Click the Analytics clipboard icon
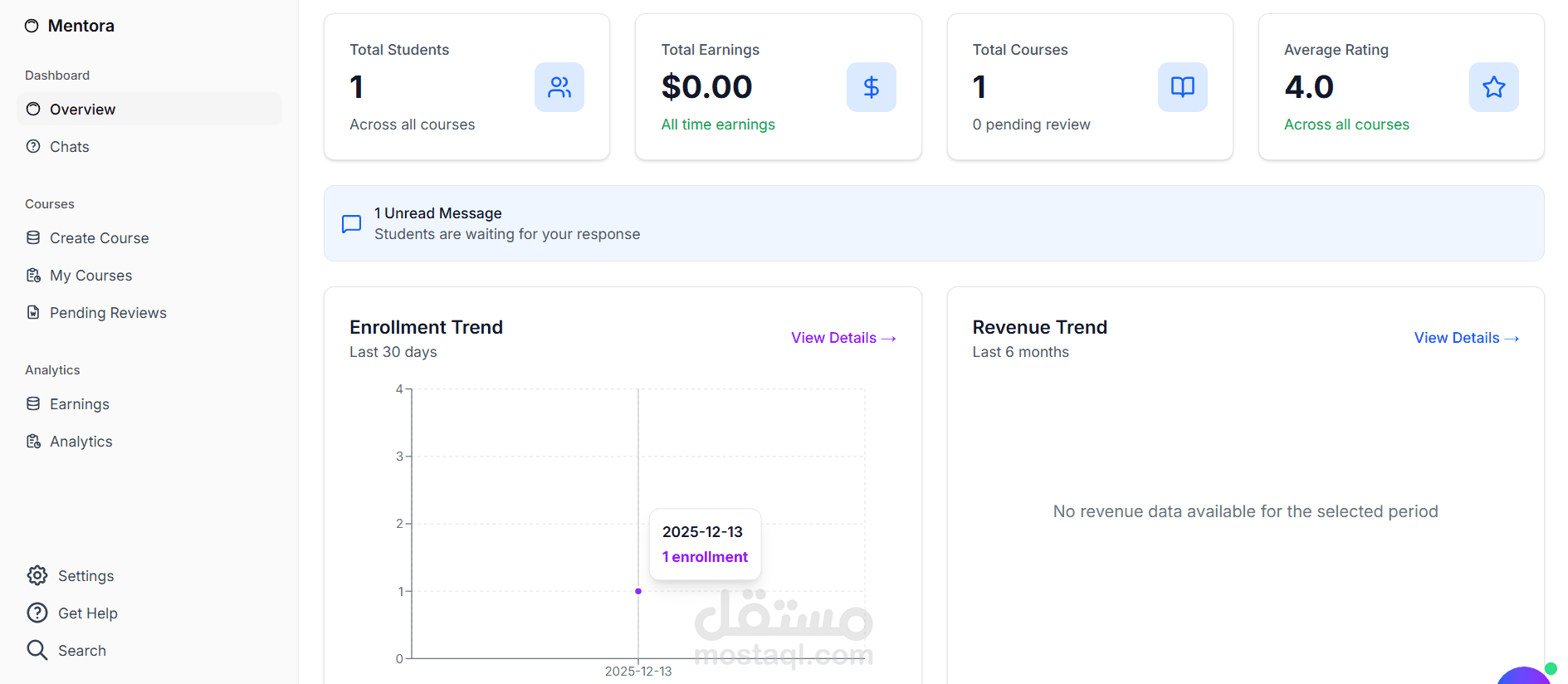 coord(33,441)
